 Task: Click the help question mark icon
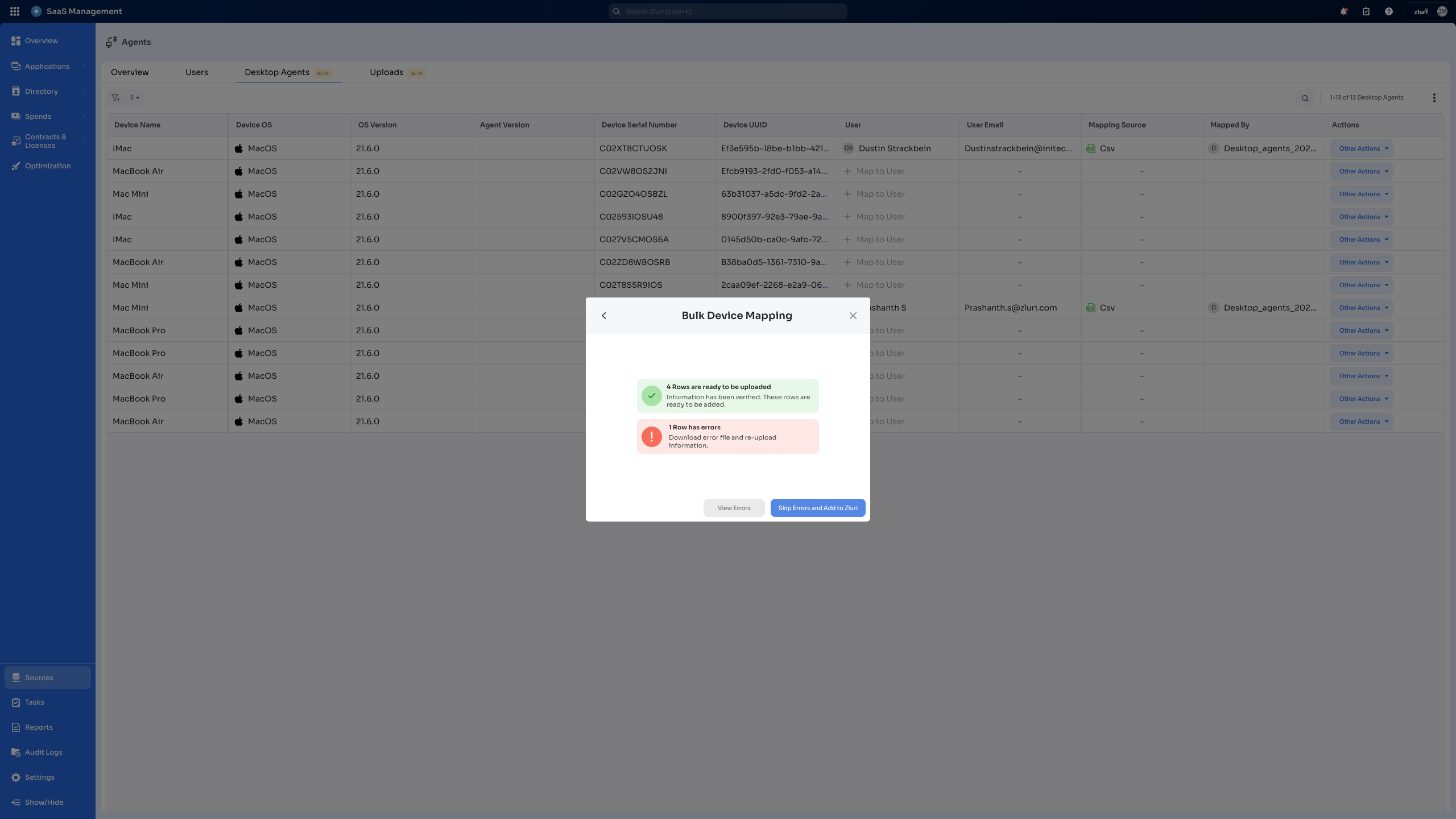coord(1389,11)
